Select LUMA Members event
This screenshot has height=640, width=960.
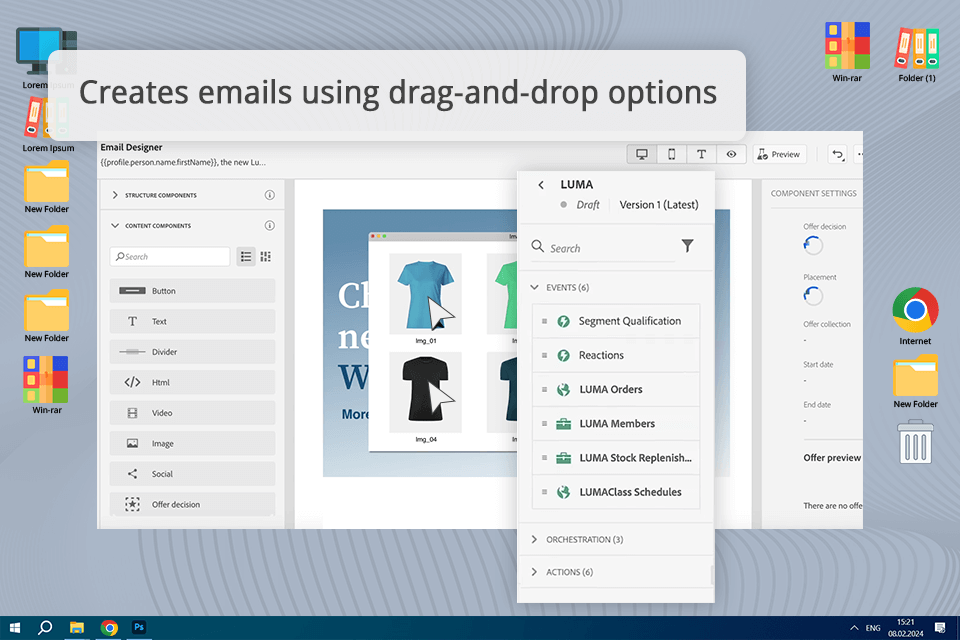point(616,424)
